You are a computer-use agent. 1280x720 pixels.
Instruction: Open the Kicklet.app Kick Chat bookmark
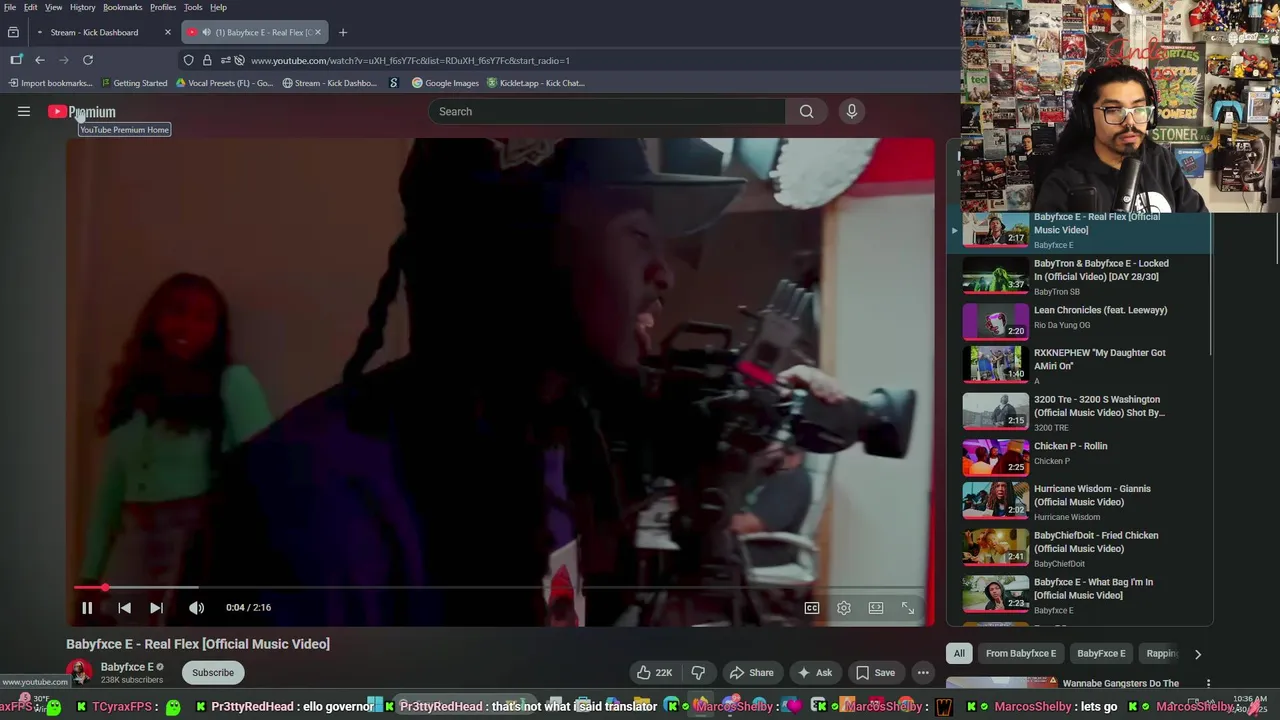point(535,83)
